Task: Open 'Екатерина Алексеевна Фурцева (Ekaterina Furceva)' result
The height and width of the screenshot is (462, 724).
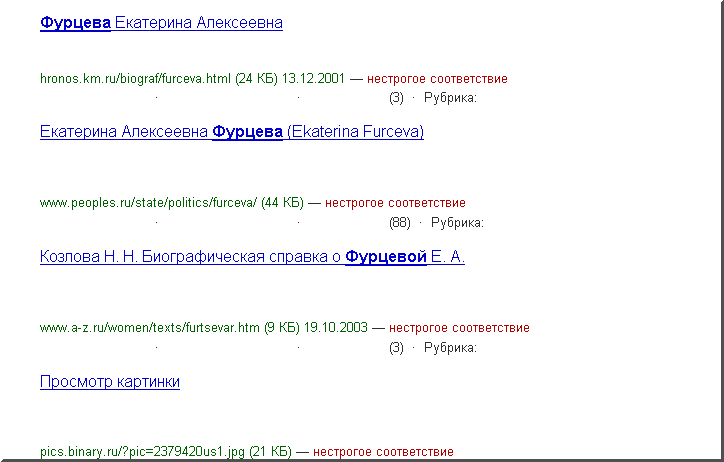Action: [x=231, y=132]
